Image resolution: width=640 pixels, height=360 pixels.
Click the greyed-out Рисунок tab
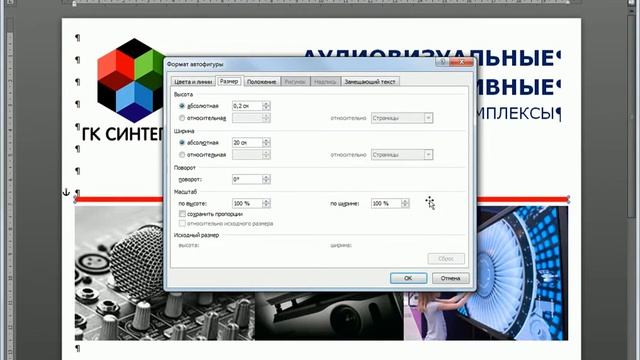(x=295, y=82)
